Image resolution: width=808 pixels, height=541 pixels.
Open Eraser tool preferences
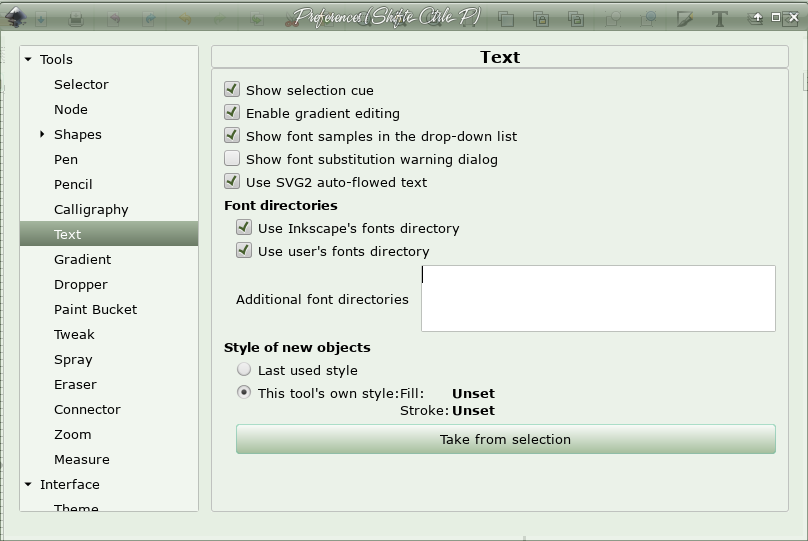point(75,384)
